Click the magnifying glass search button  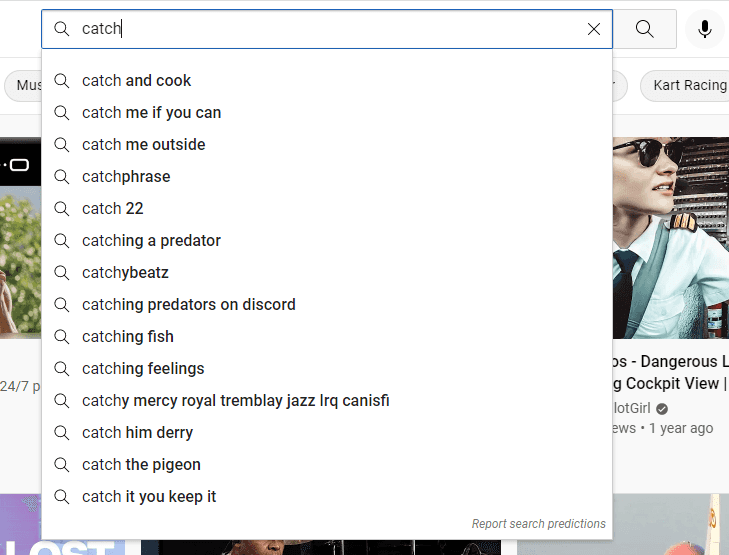[645, 29]
